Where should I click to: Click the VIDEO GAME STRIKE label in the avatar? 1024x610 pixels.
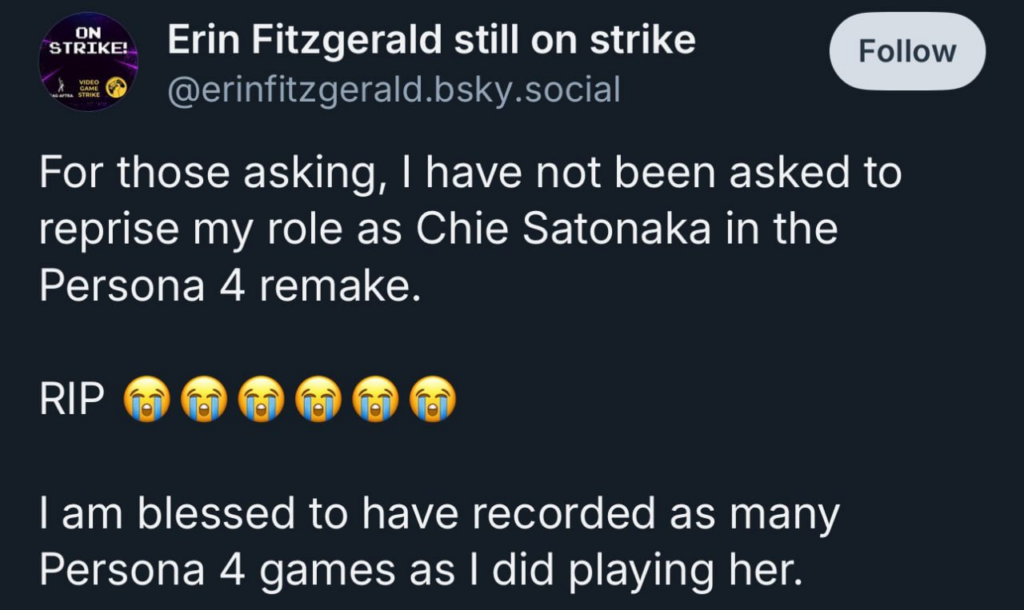coord(89,88)
